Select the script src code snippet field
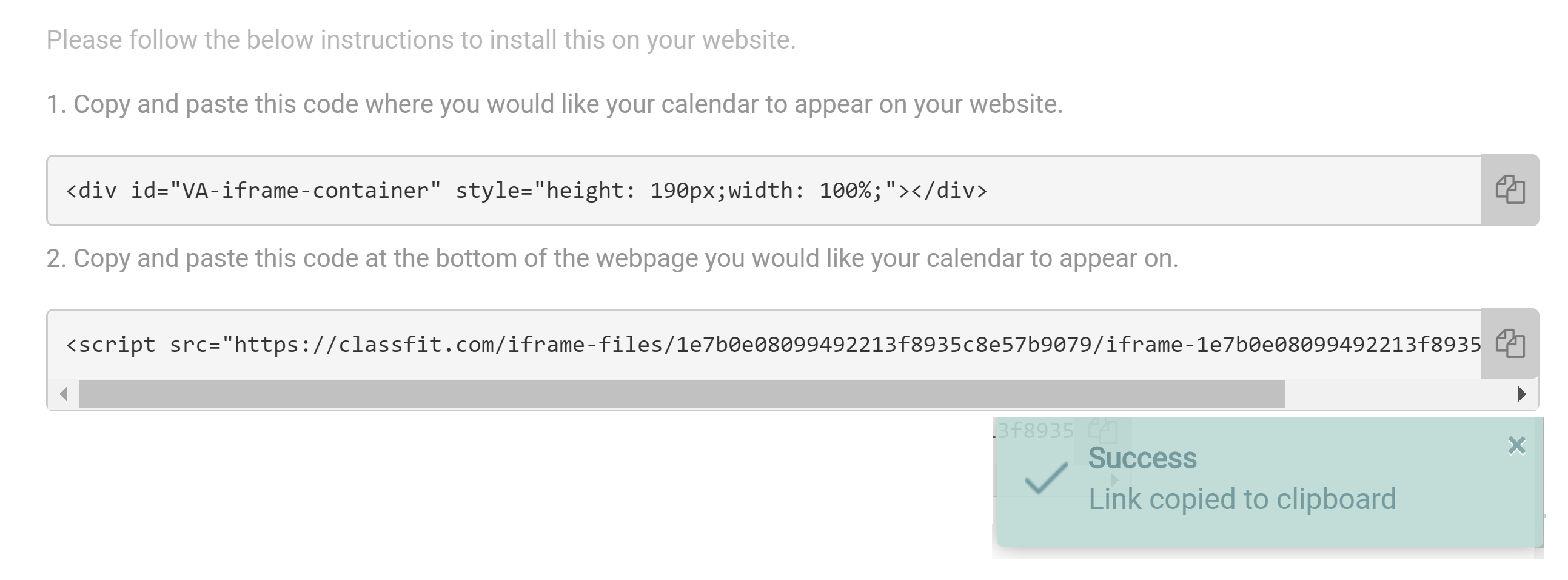1568x580 pixels. 765,345
